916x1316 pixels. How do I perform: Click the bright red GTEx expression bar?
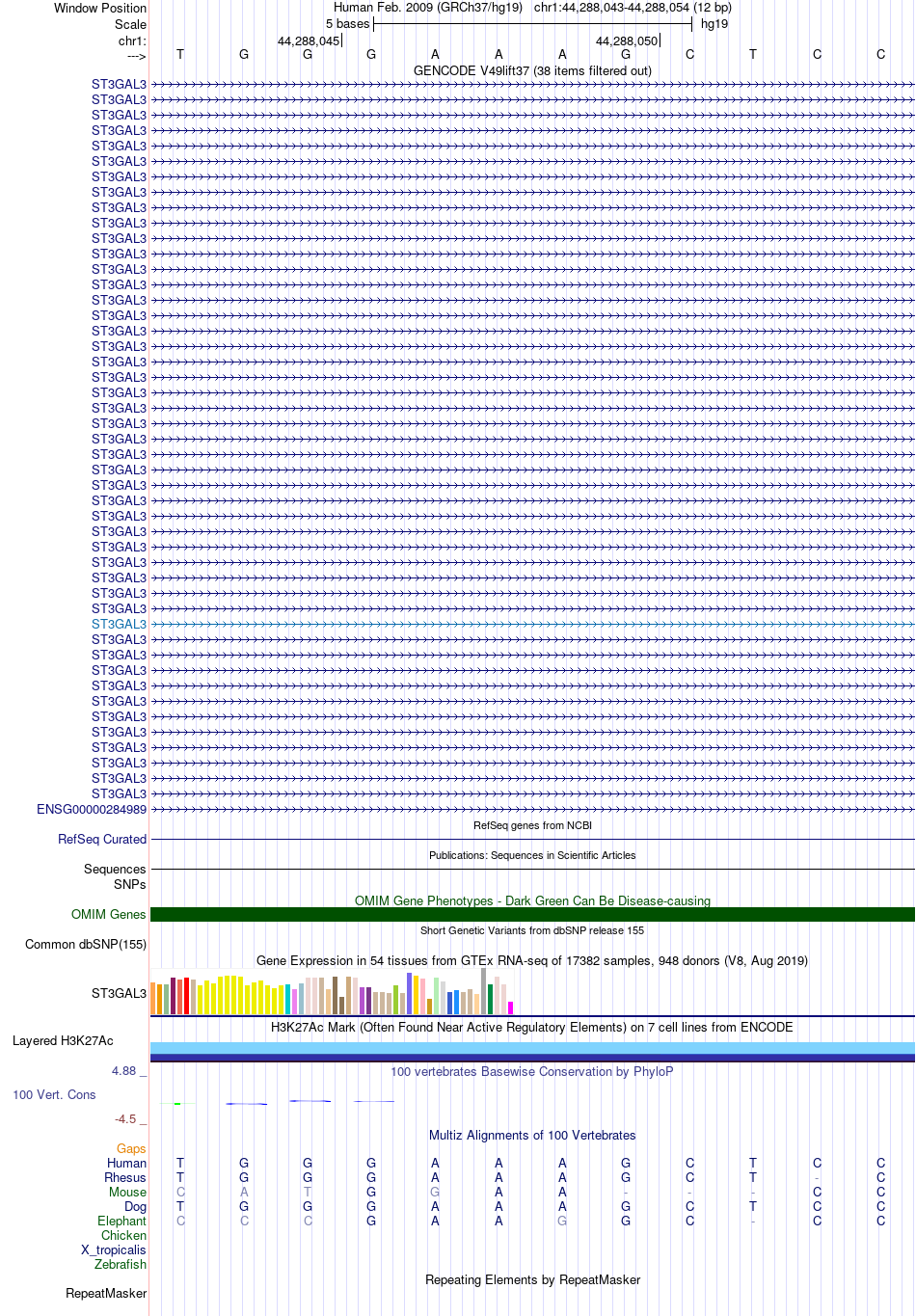tap(186, 996)
